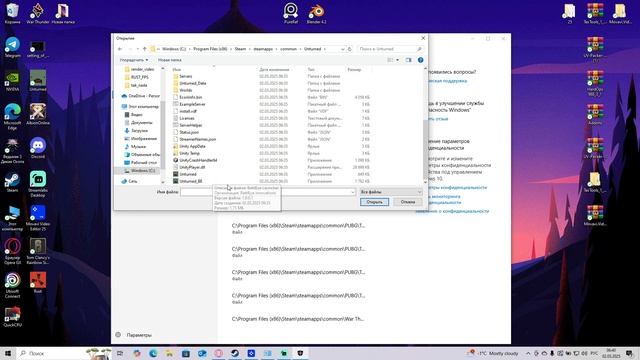
Task: Select the Untumed_Data folder
Action: coord(193,83)
